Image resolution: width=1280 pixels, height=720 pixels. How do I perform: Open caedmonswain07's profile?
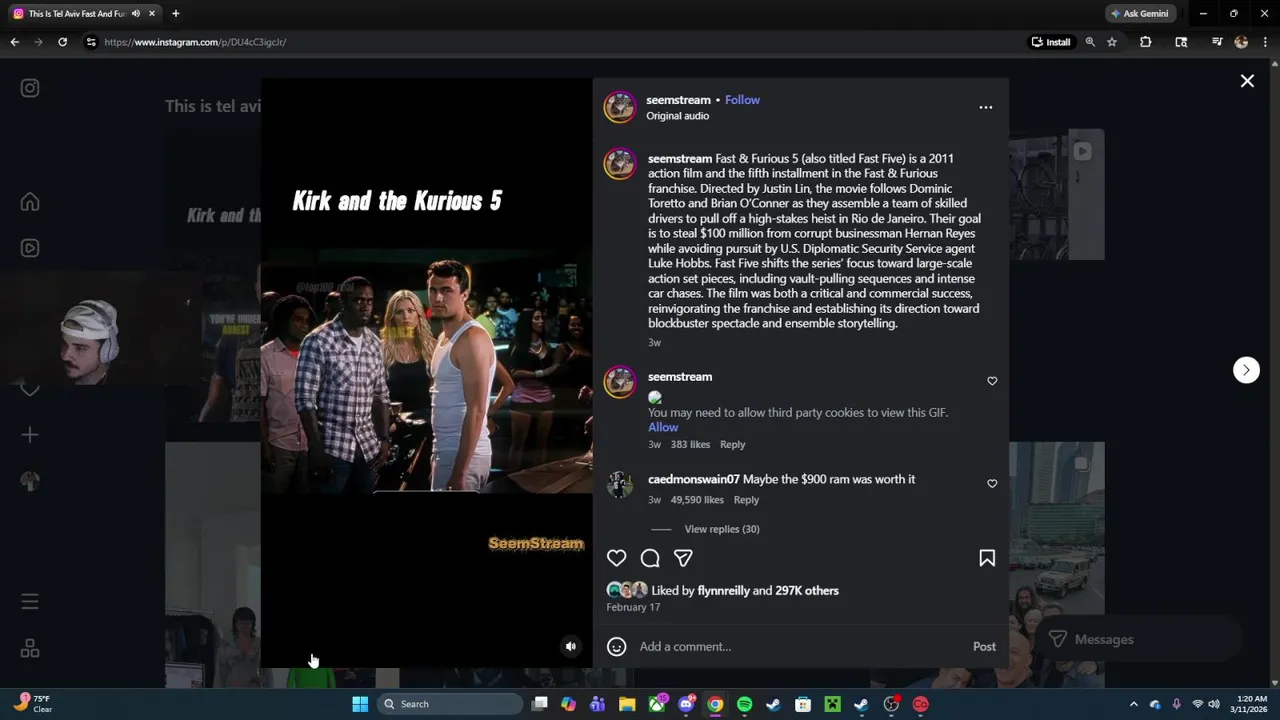[x=694, y=480]
